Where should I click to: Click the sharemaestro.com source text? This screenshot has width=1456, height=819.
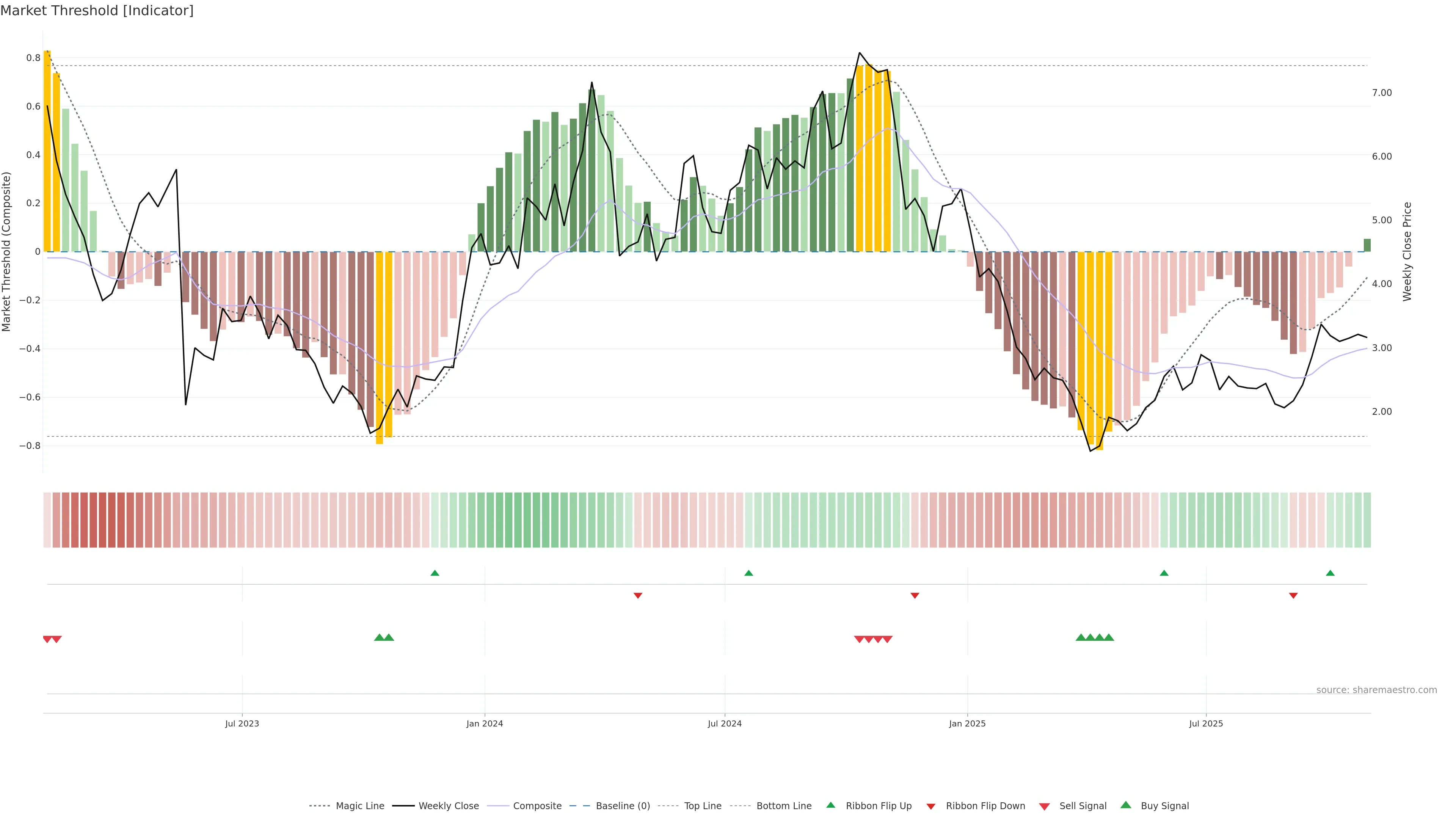[x=1376, y=690]
